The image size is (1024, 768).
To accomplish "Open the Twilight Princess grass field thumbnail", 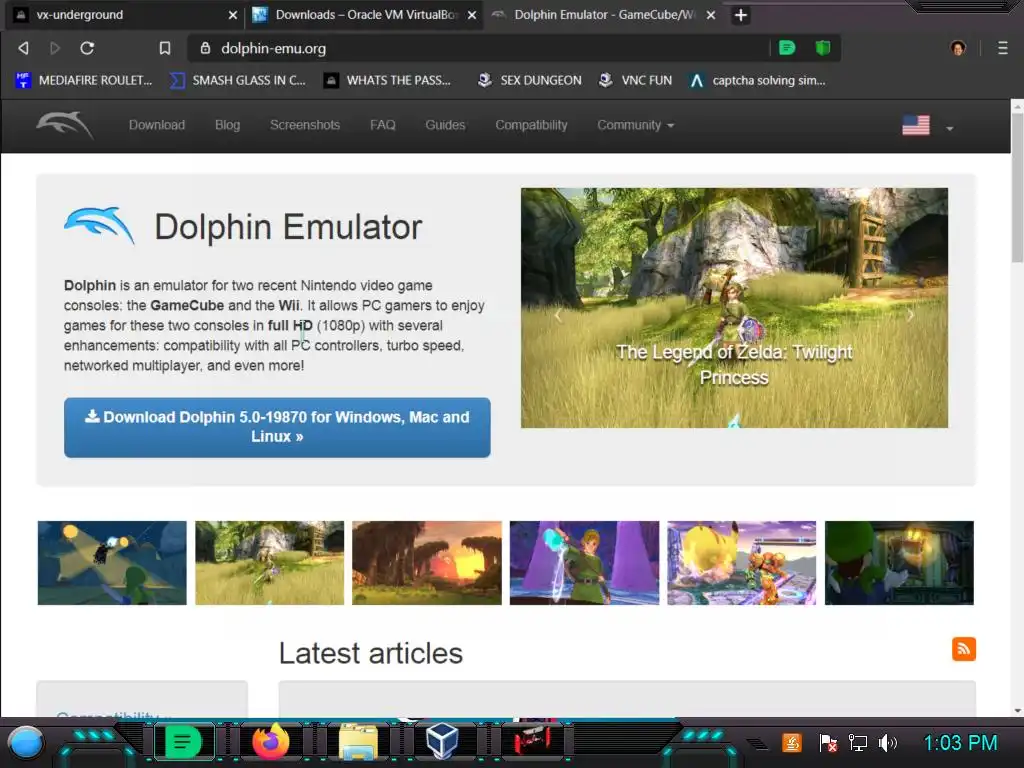I will tap(269, 563).
